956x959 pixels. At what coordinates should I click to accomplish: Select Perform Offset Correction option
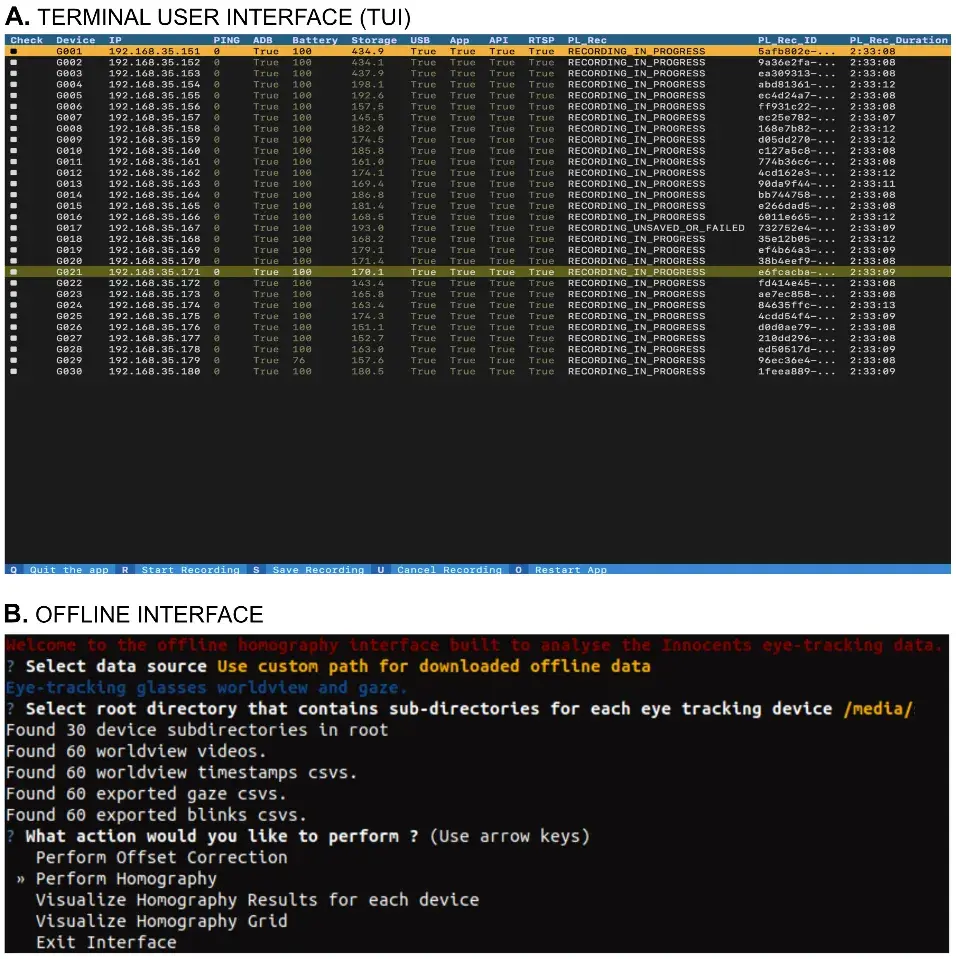point(161,857)
